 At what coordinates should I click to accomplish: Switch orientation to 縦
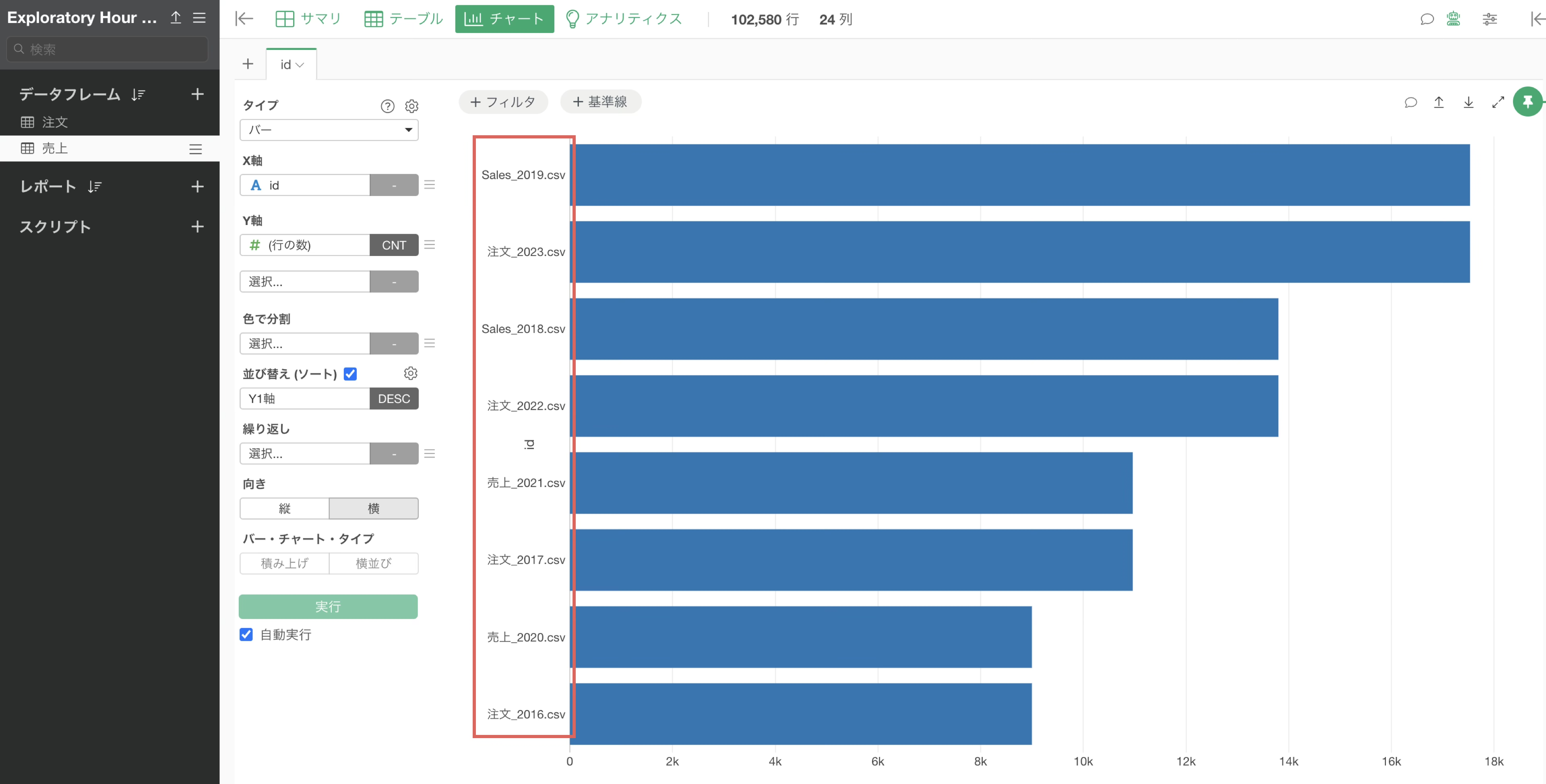tap(285, 508)
